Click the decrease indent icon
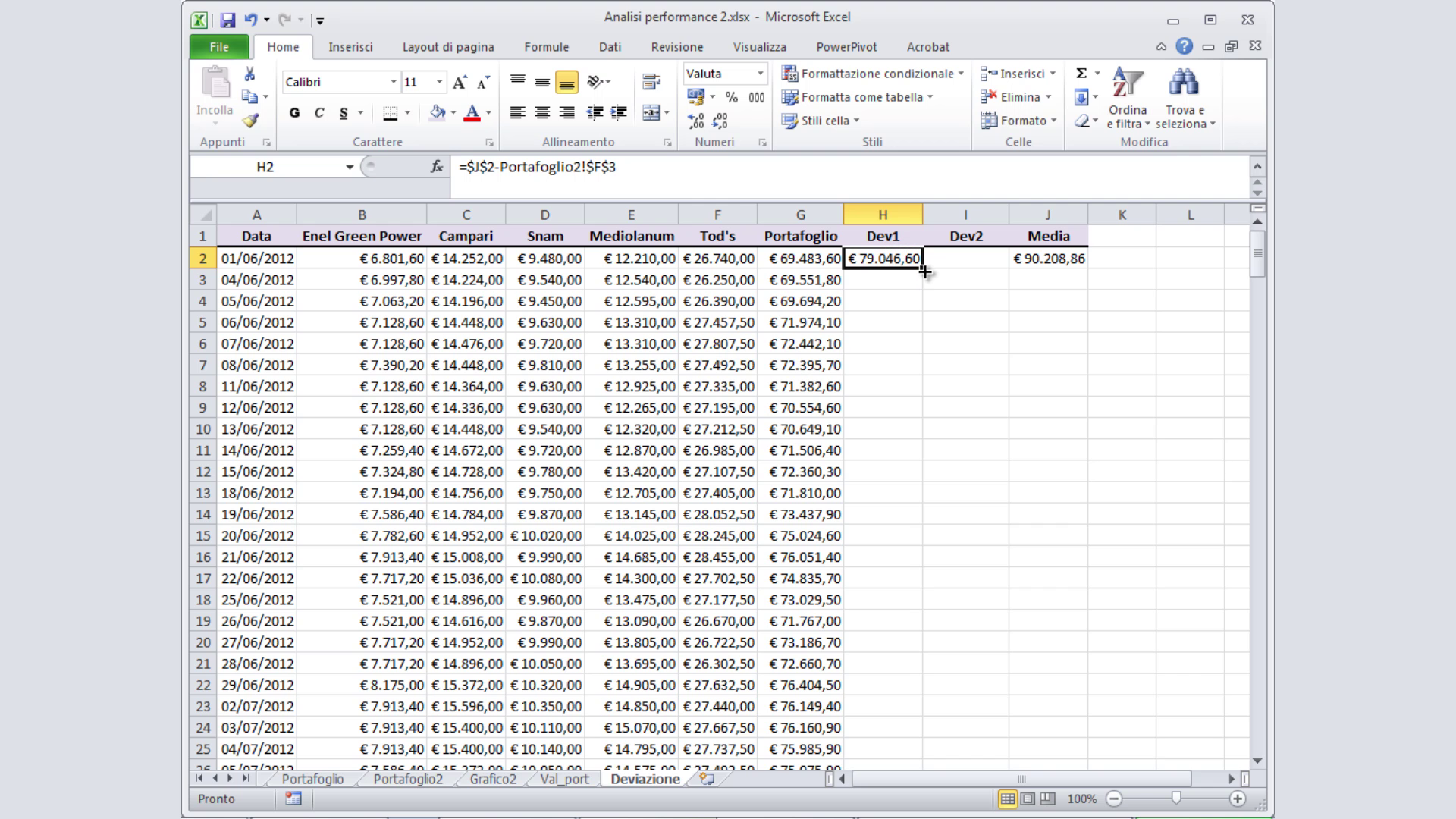Screen dimensions: 1456x819 pyautogui.click(x=595, y=113)
